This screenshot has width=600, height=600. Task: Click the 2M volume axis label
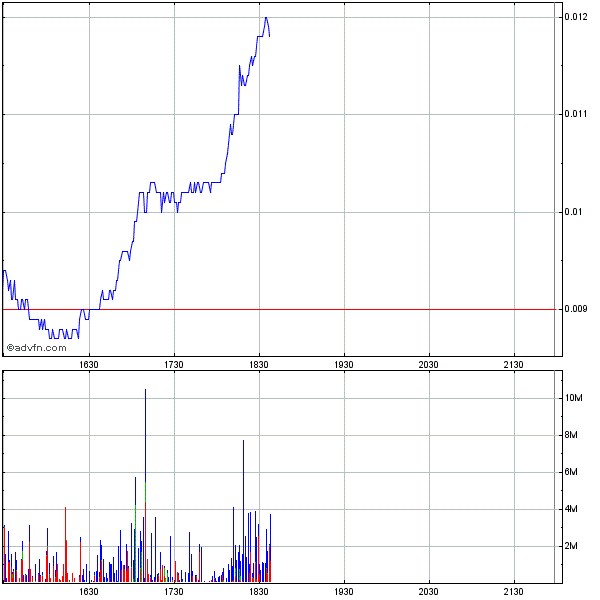click(x=571, y=546)
